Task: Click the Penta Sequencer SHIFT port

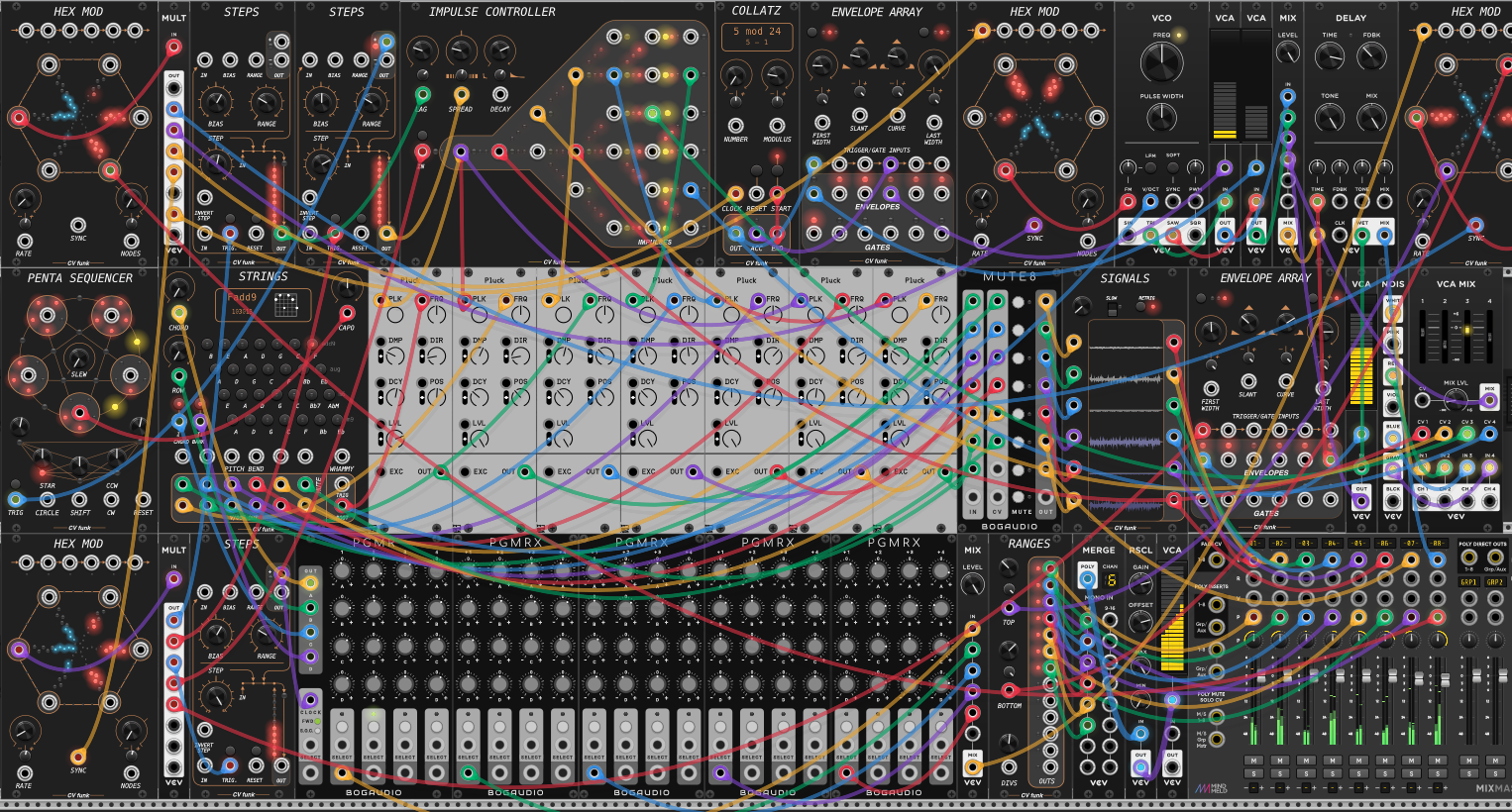Action: point(79,499)
